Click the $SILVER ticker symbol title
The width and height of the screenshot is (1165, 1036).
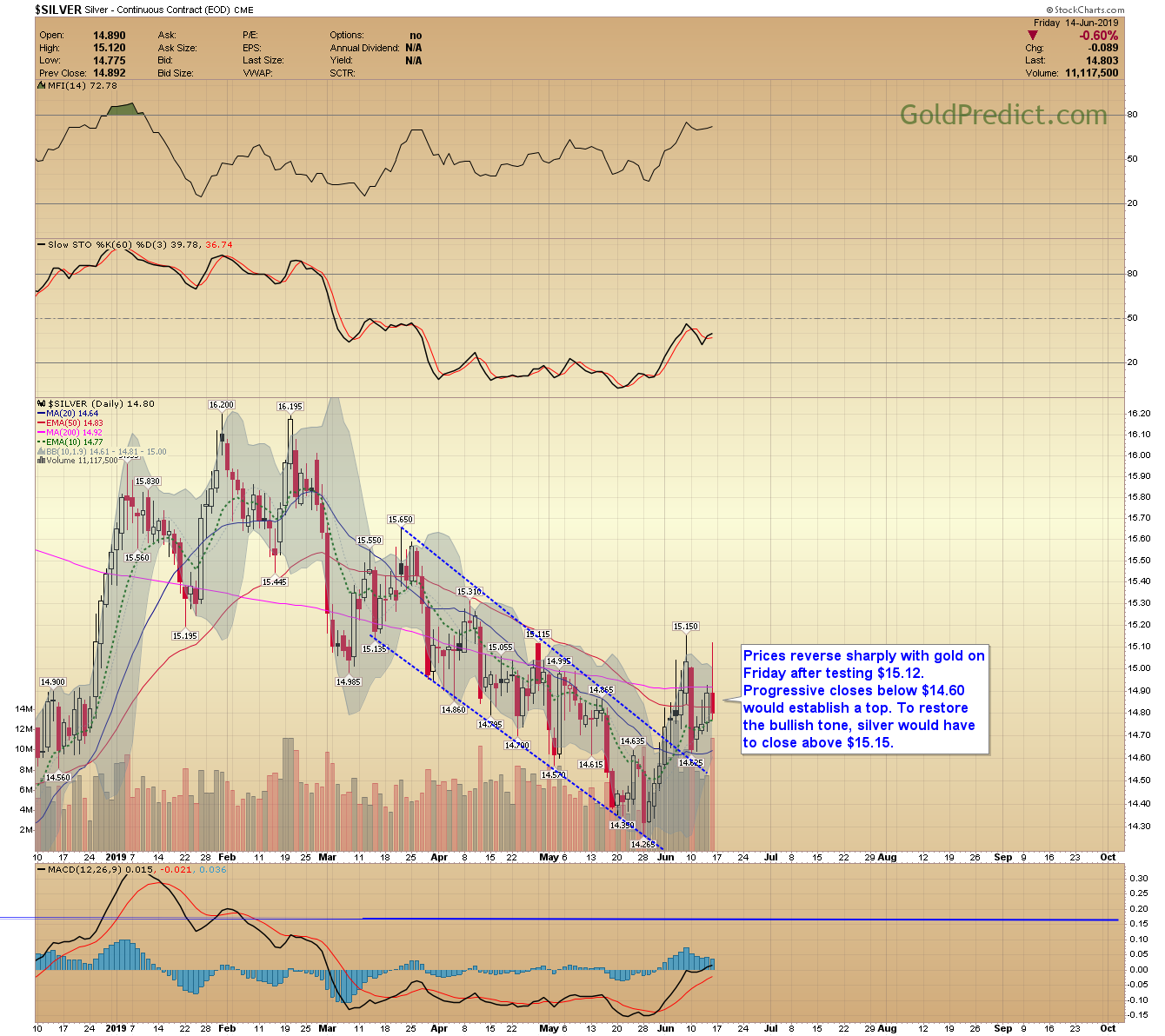pos(58,10)
